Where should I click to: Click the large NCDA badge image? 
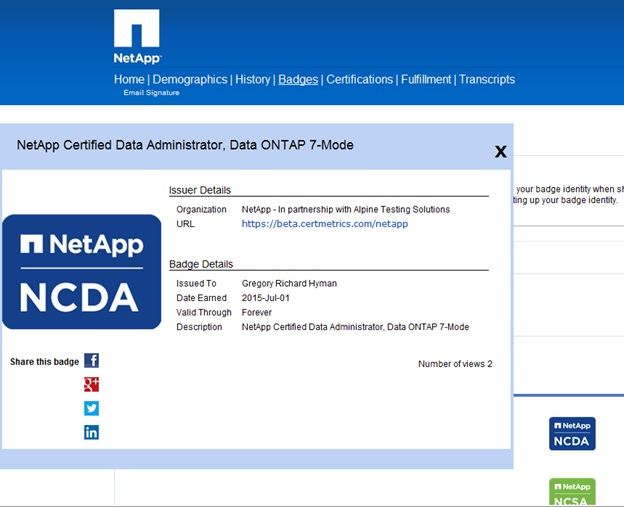click(x=82, y=272)
